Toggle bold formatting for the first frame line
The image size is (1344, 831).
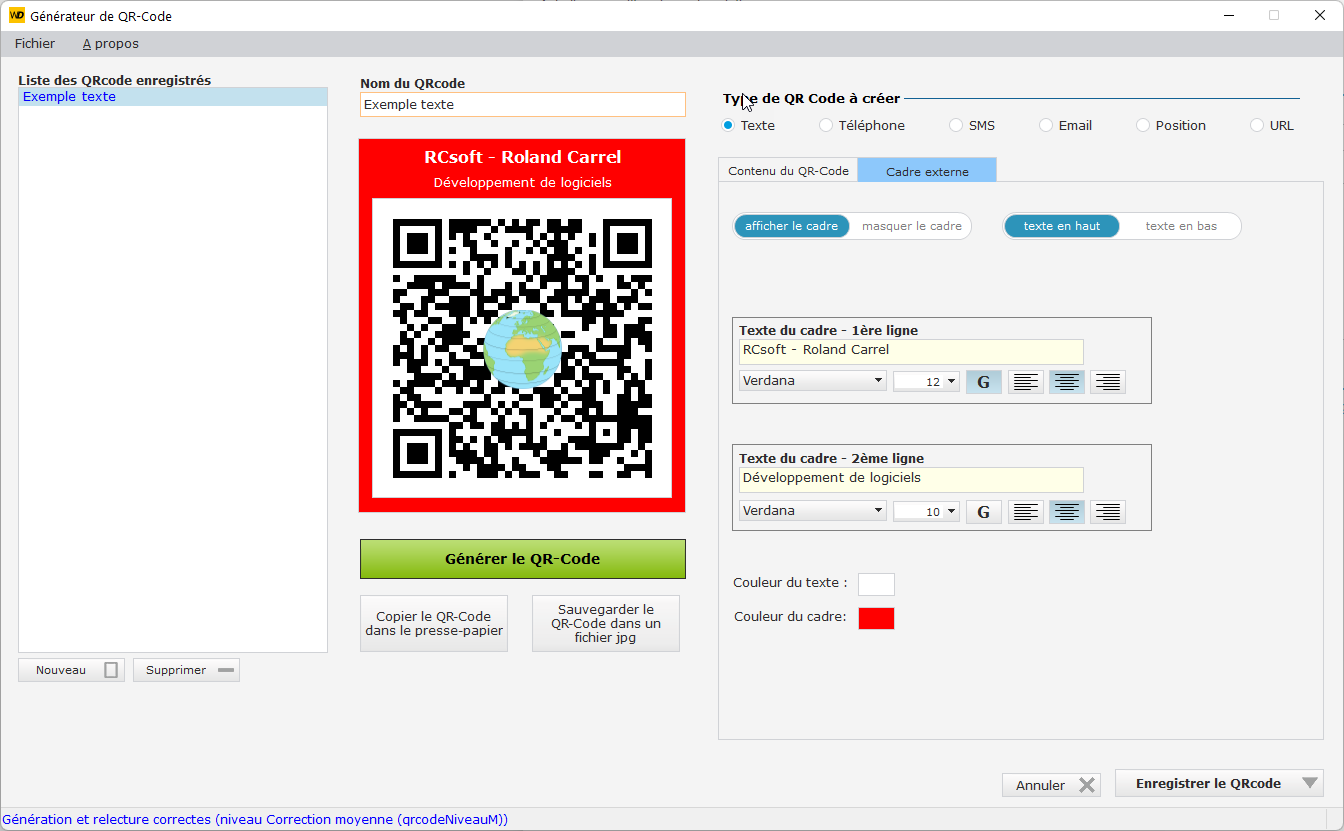click(983, 381)
